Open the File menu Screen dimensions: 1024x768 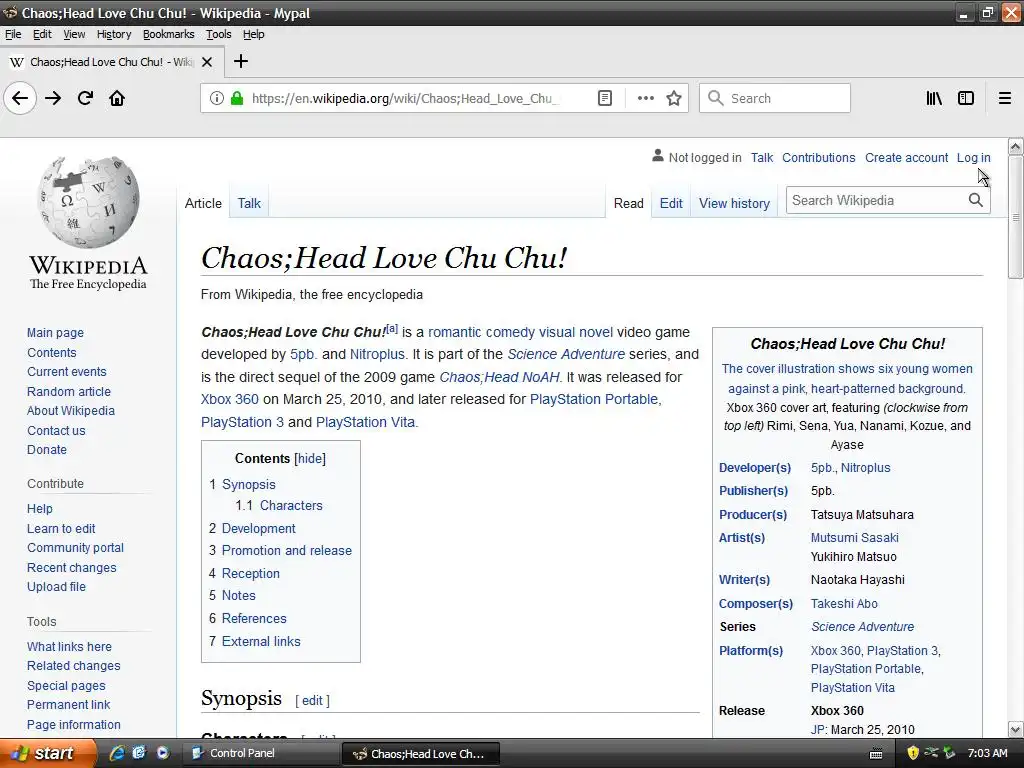[13, 35]
